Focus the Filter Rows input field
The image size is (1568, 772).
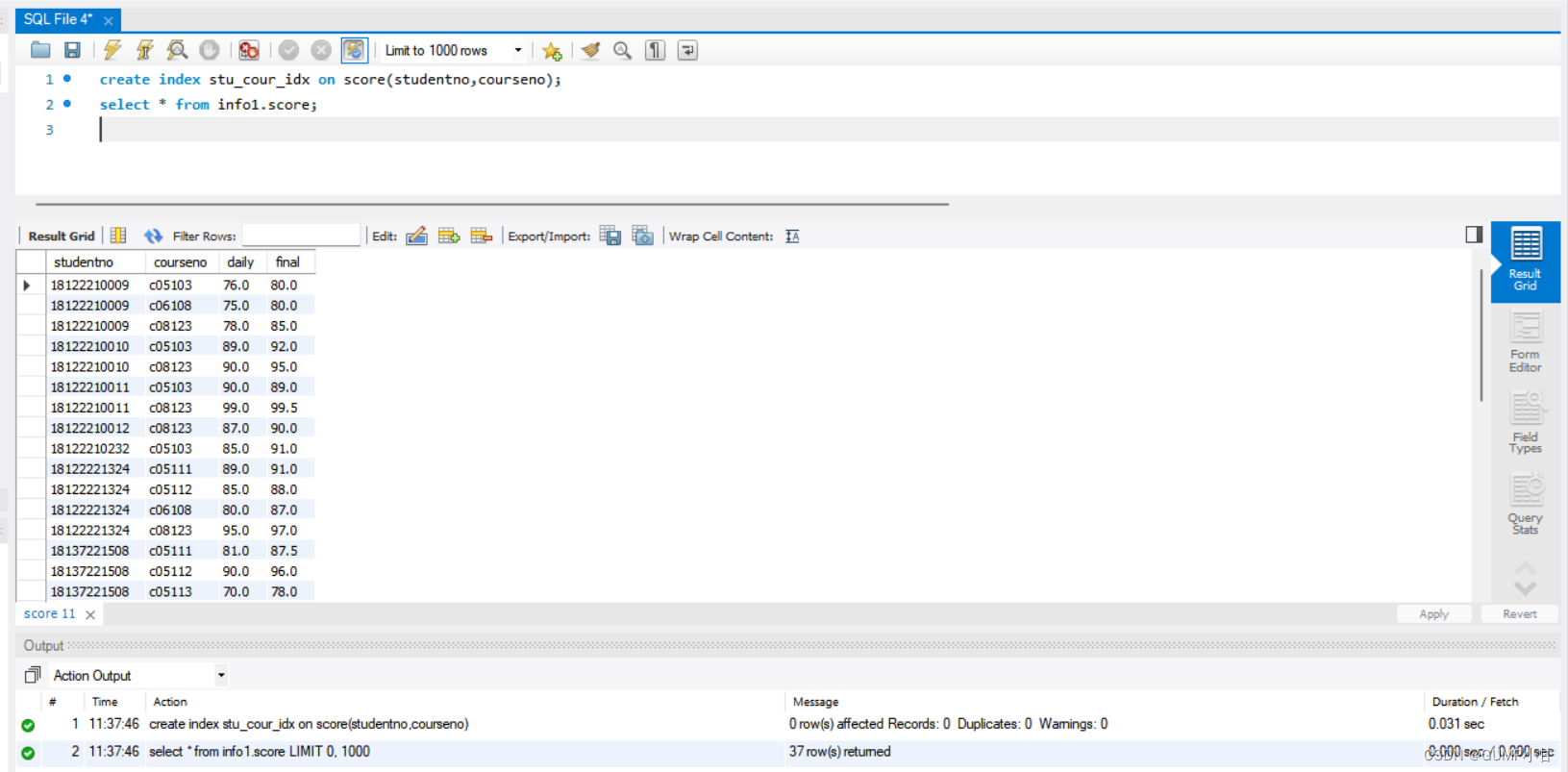(x=301, y=236)
